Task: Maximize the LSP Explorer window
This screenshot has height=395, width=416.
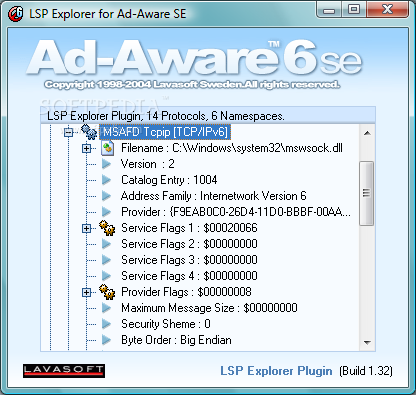Action: (354, 9)
